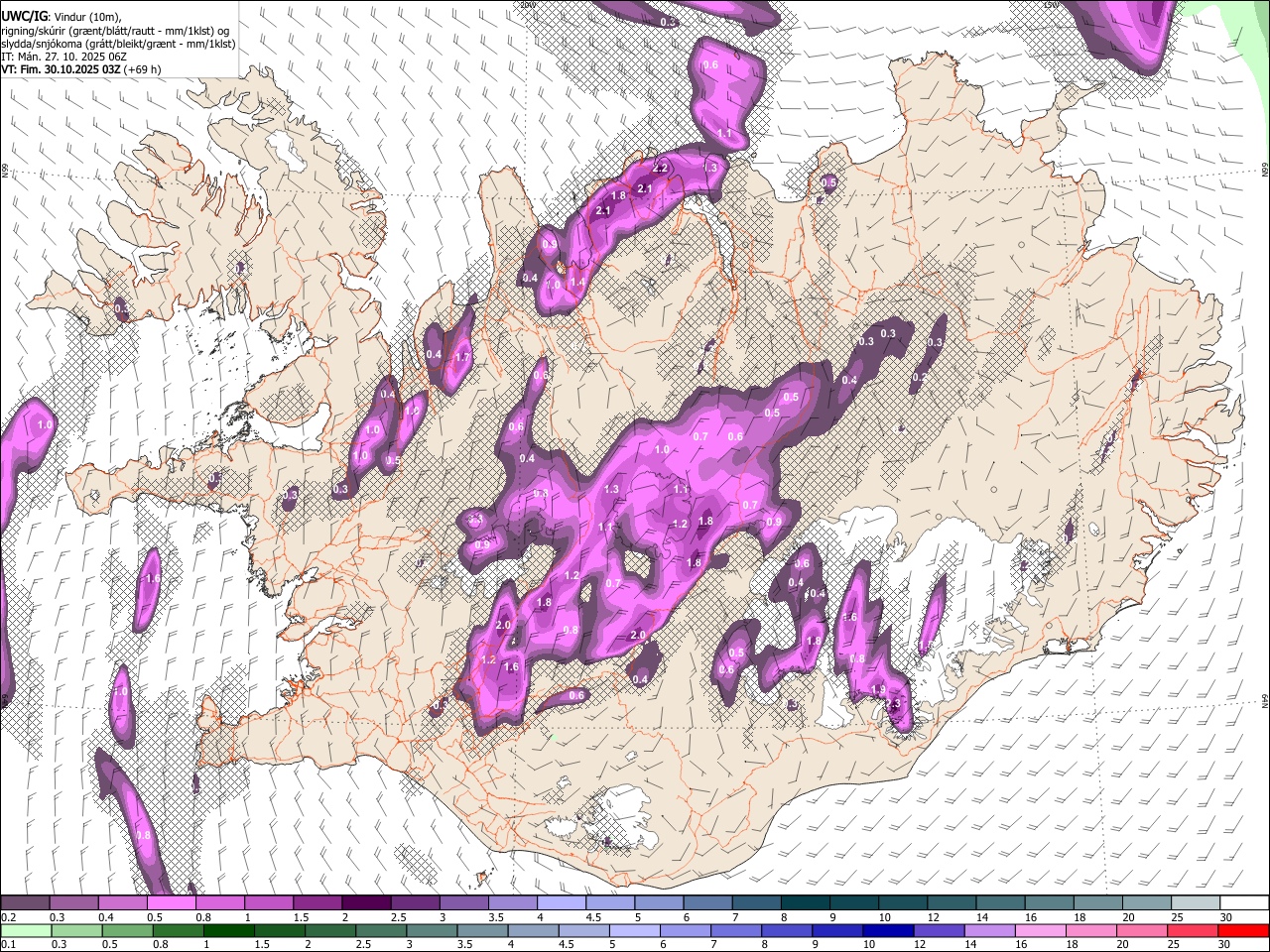
Task: Click the "2.3" precipitation value on the map
Action: point(893,704)
